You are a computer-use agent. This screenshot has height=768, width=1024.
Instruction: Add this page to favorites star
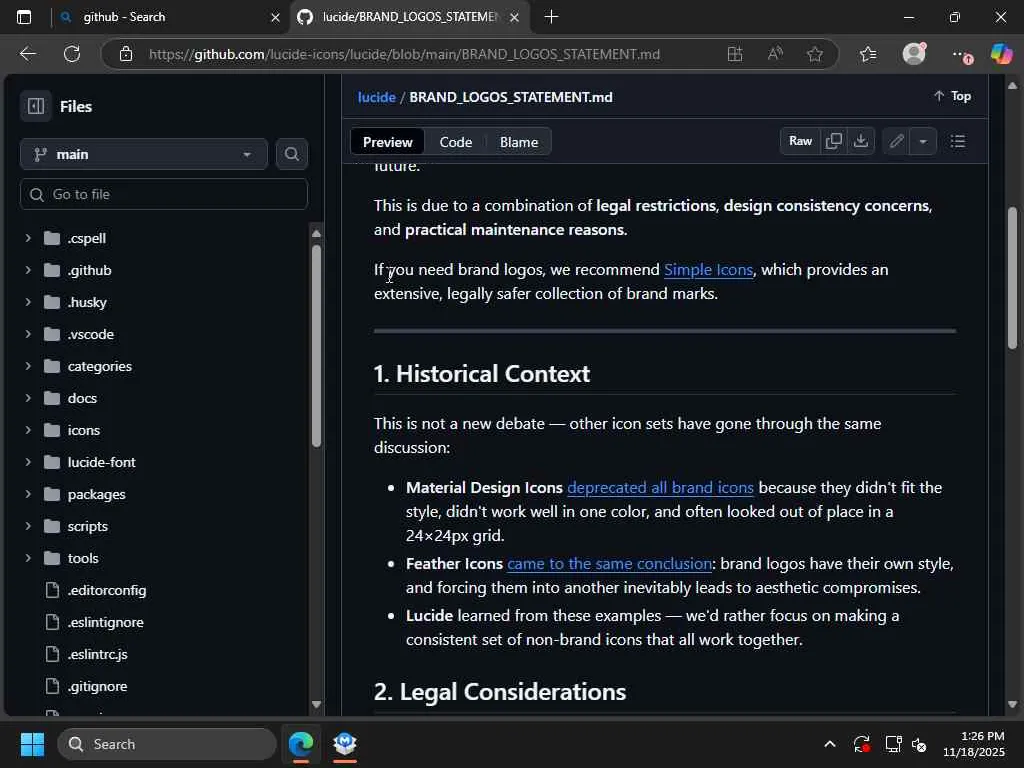click(x=814, y=54)
